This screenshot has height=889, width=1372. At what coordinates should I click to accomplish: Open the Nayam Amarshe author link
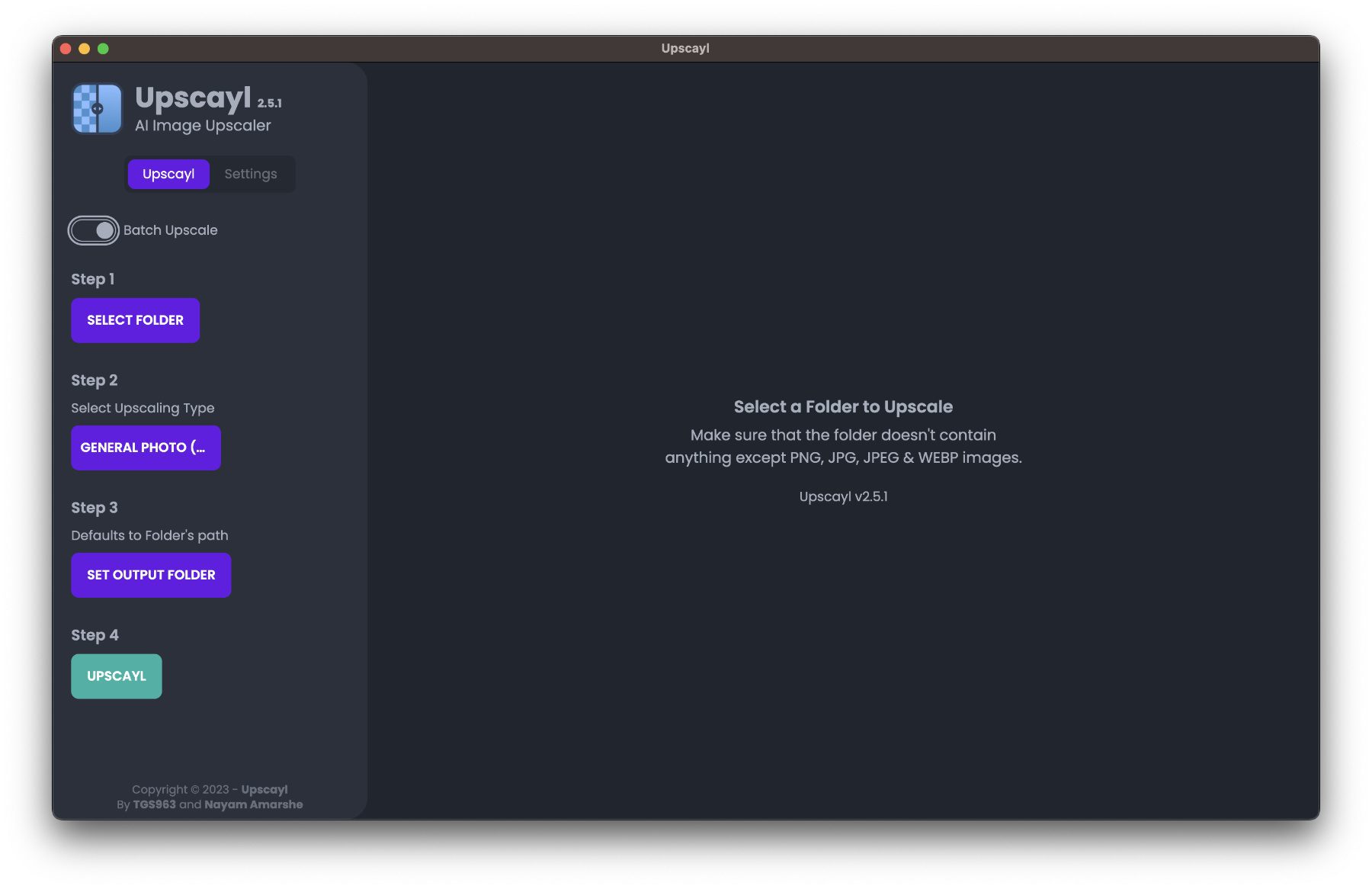point(253,804)
